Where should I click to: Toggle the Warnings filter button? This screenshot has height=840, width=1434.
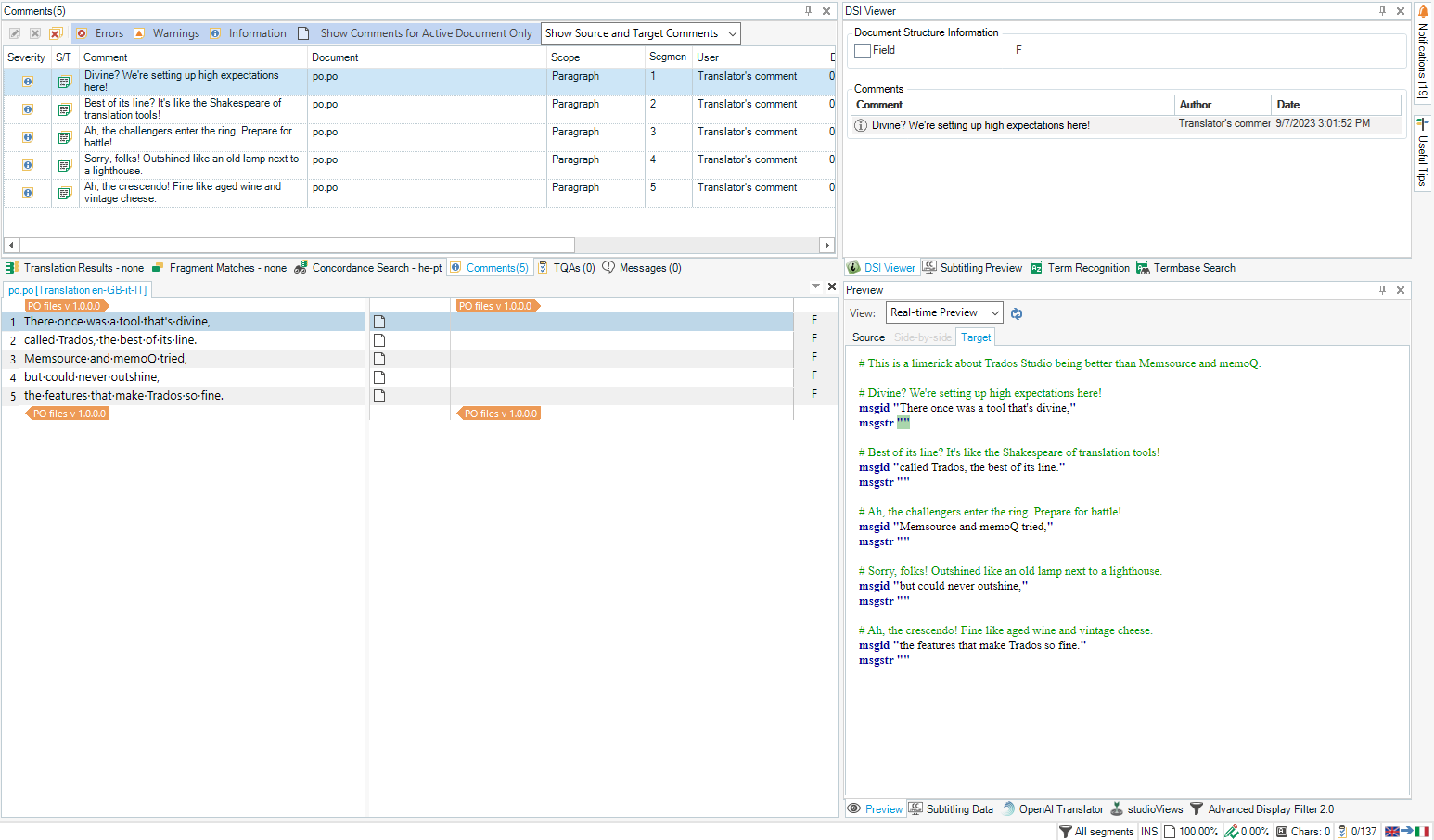pos(167,33)
